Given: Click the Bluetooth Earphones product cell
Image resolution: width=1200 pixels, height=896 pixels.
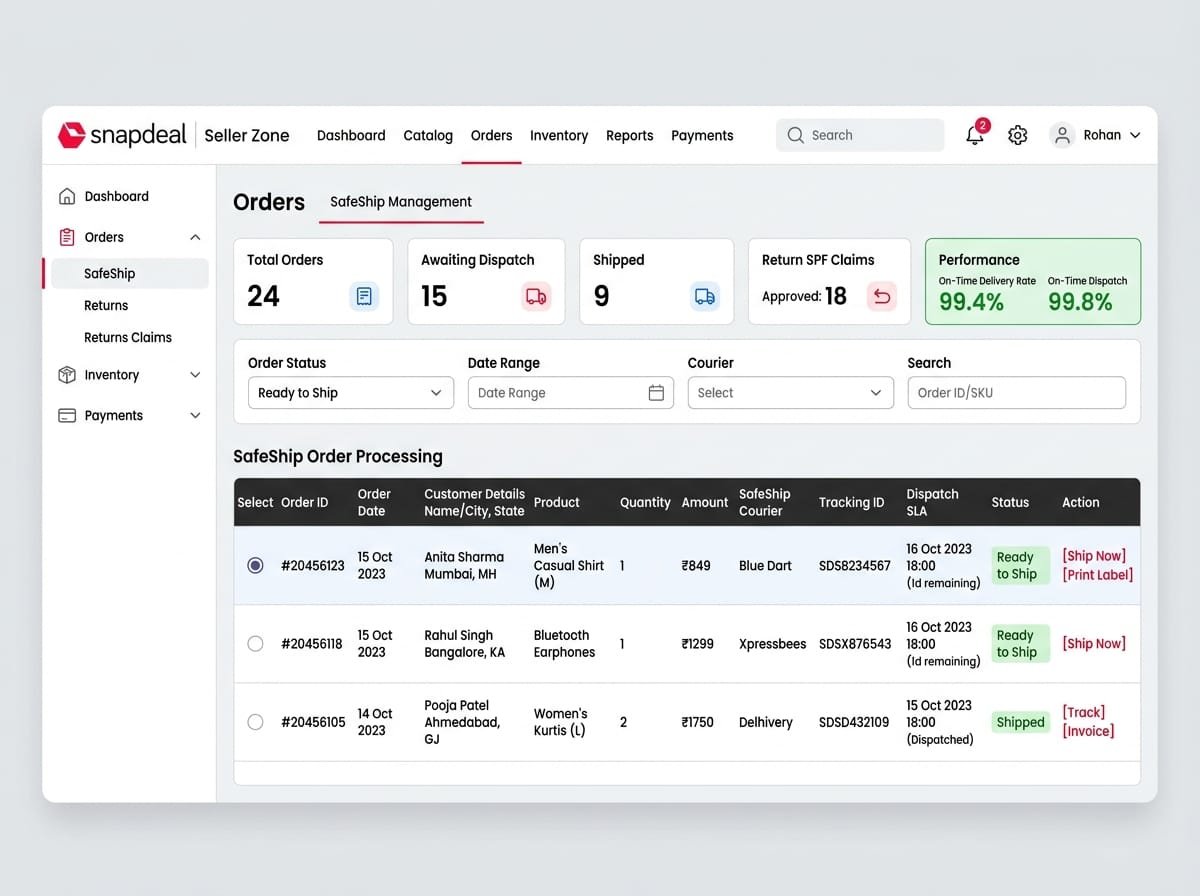Looking at the screenshot, I should (564, 643).
